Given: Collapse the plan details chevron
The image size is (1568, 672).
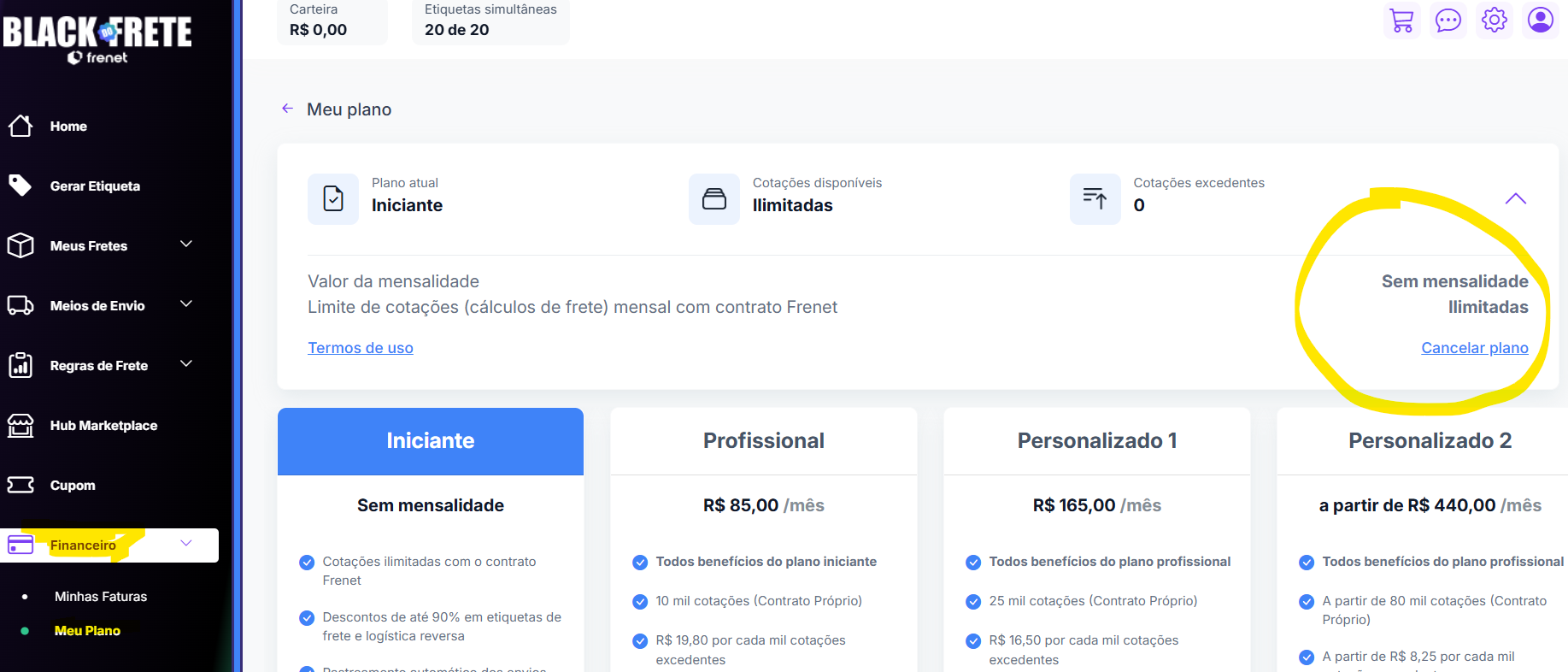Looking at the screenshot, I should click(1515, 199).
